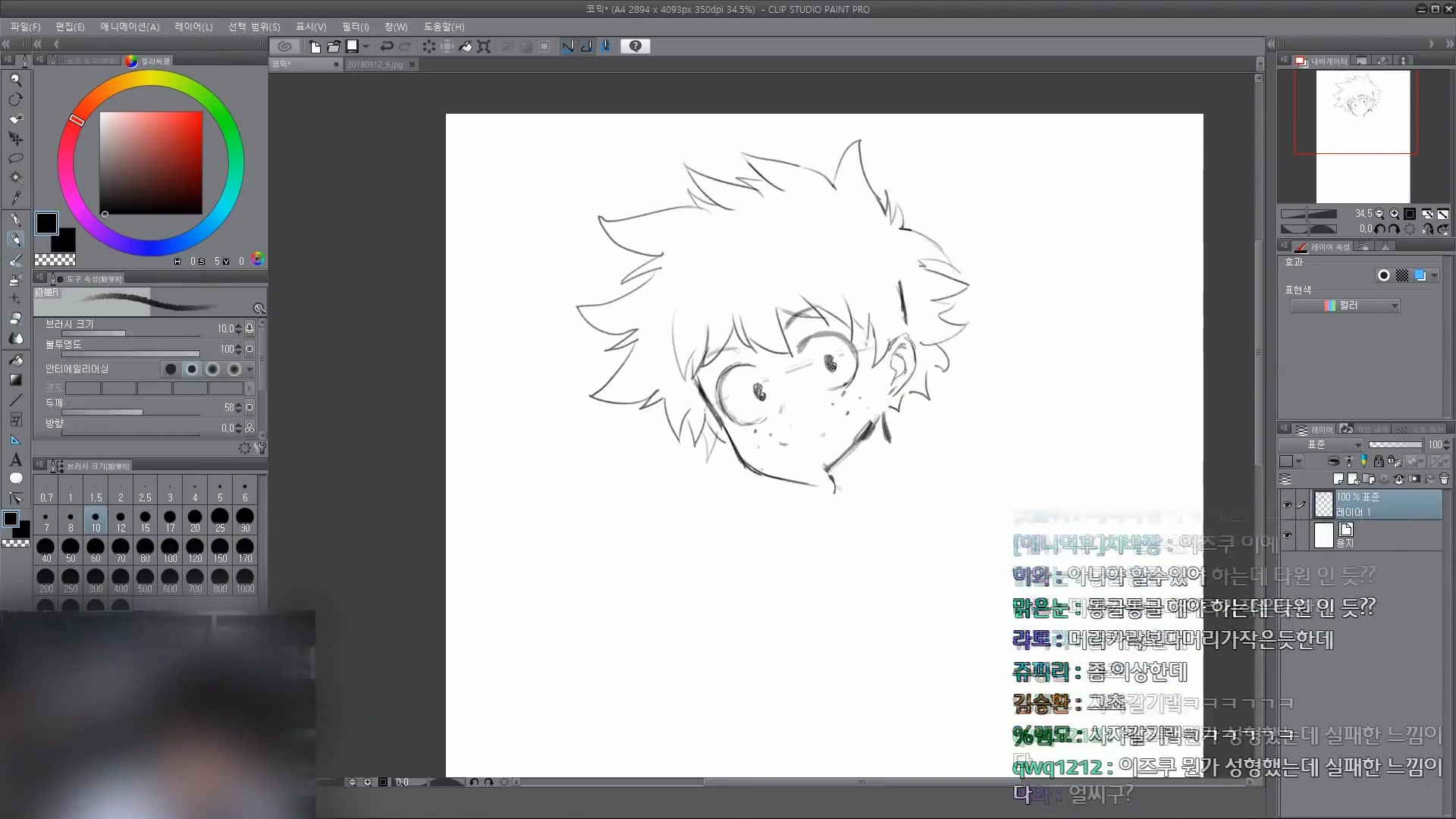The height and width of the screenshot is (819, 1456).
Task: Toggle clip to layer below
Action: pyautogui.click(x=1333, y=460)
